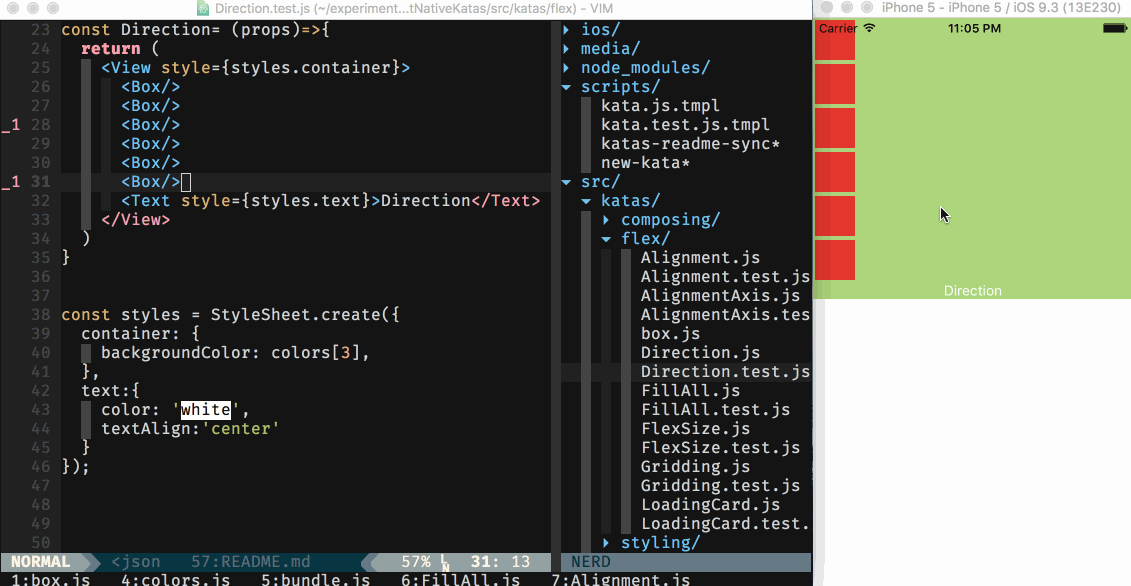Screen dimensions: 1131x586
Task: Click StyleSheet.create on line 38
Action: click(295, 315)
